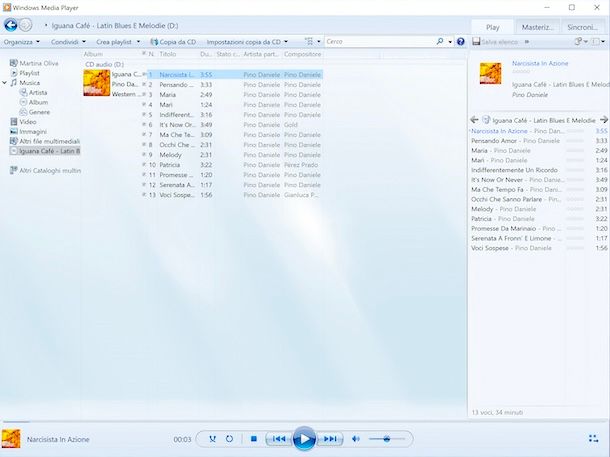This screenshot has height=457, width=610.
Task: Uncheck track 12 Serenata checkbox
Action: pos(144,185)
